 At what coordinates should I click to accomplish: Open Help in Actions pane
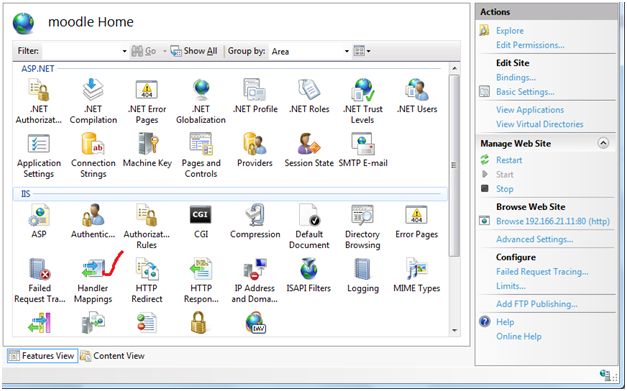[505, 322]
